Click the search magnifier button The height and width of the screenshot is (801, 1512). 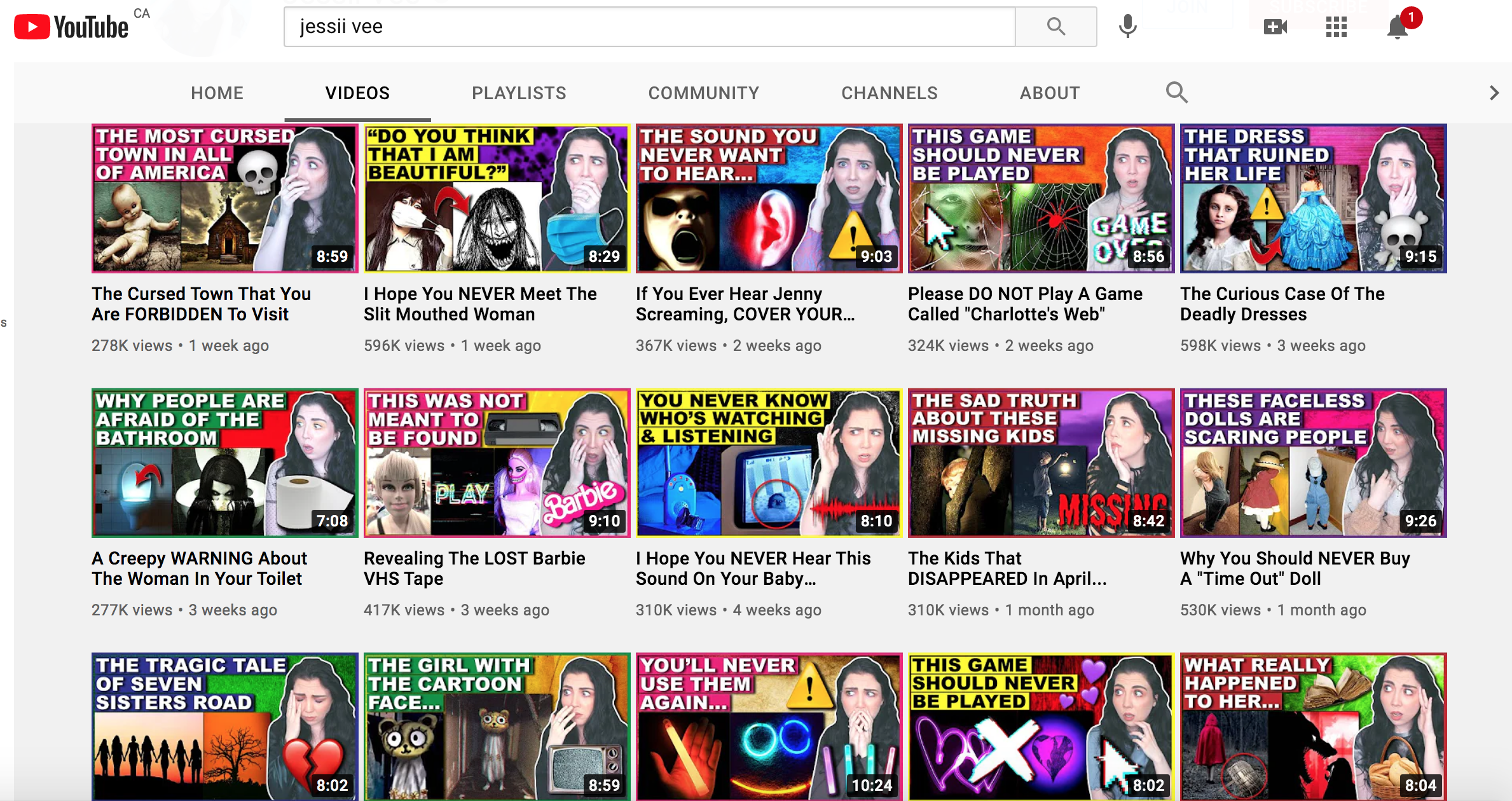tap(1056, 27)
